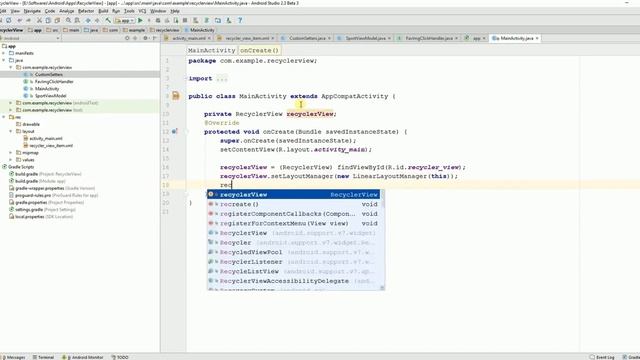
Task: Switch to the SportViewModel.java tab
Action: (x=365, y=38)
